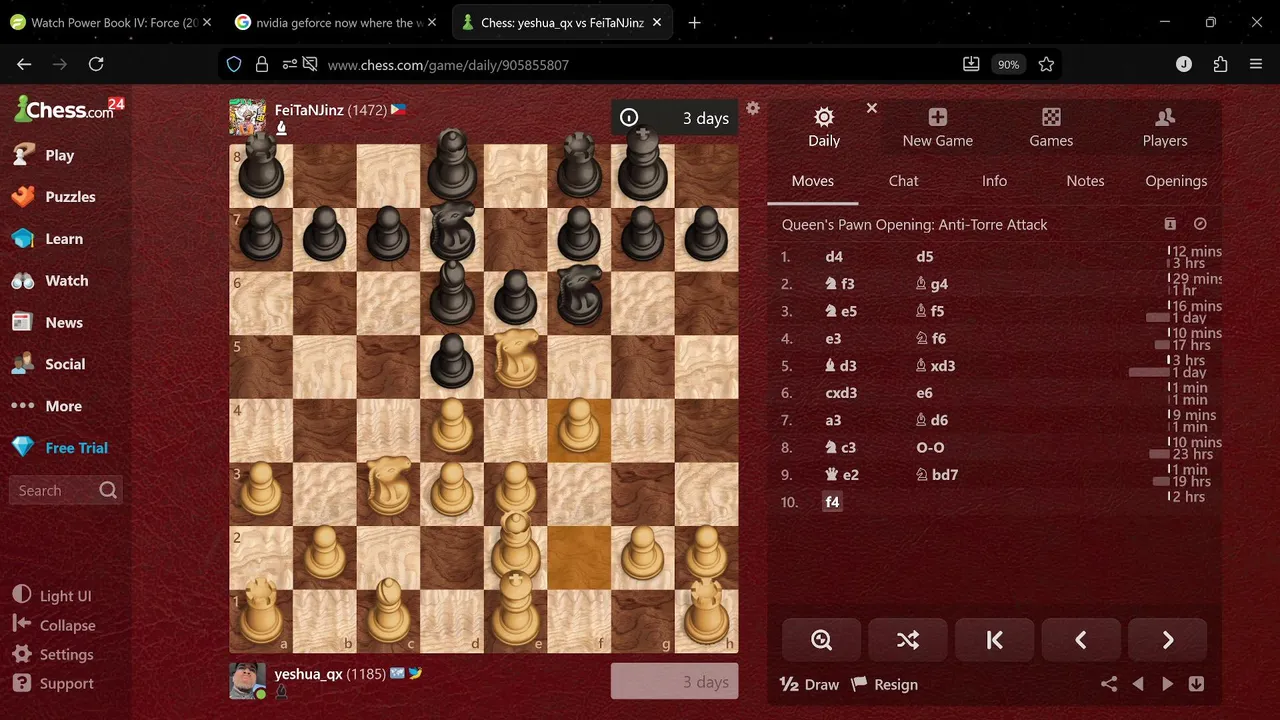Open new browser tab plus button
This screenshot has height=720, width=1280.
pos(694,22)
